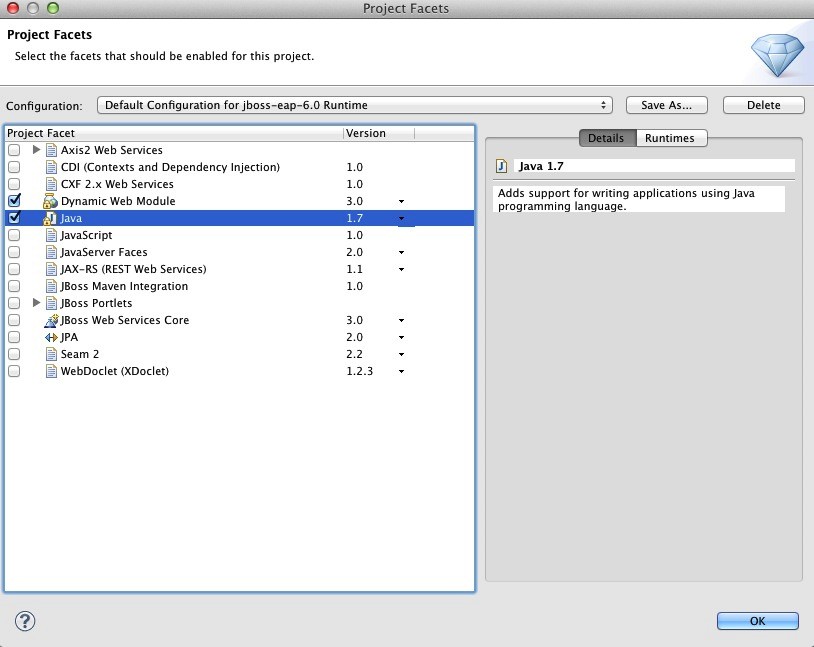Select the JBoss Maven Integration label
This screenshot has width=814, height=647.
(124, 286)
